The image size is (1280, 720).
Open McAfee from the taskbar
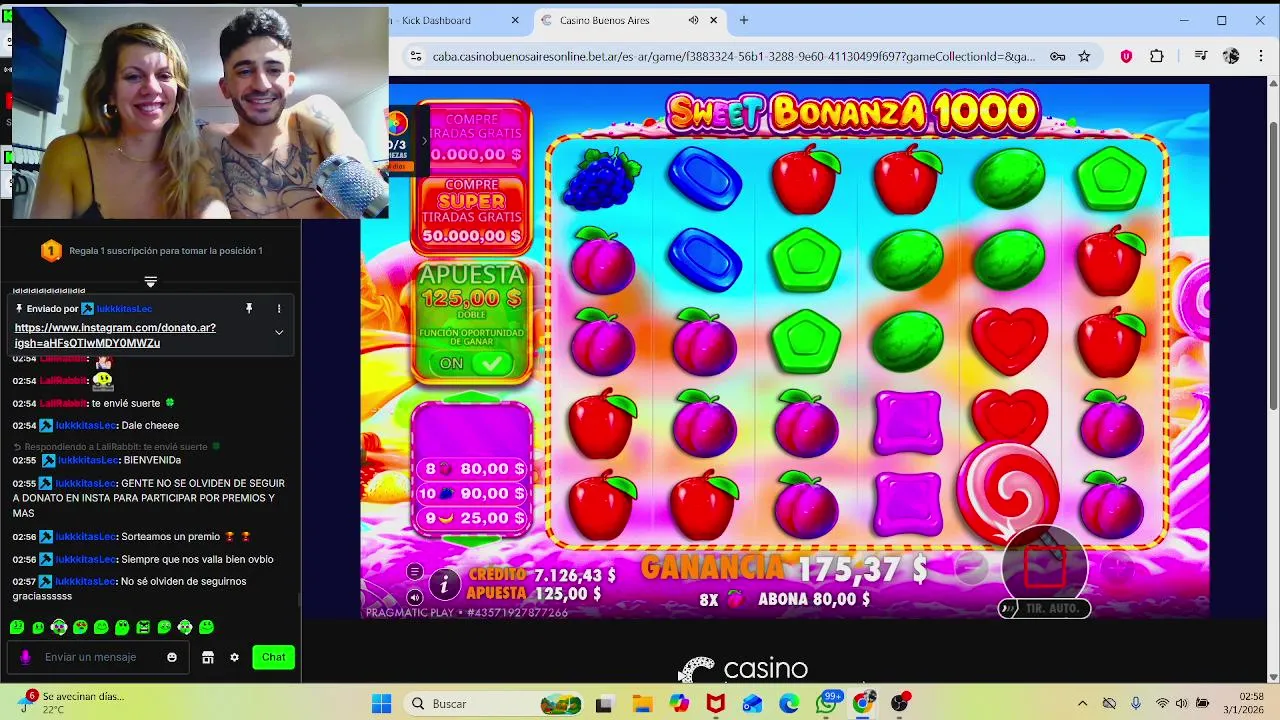[x=715, y=704]
